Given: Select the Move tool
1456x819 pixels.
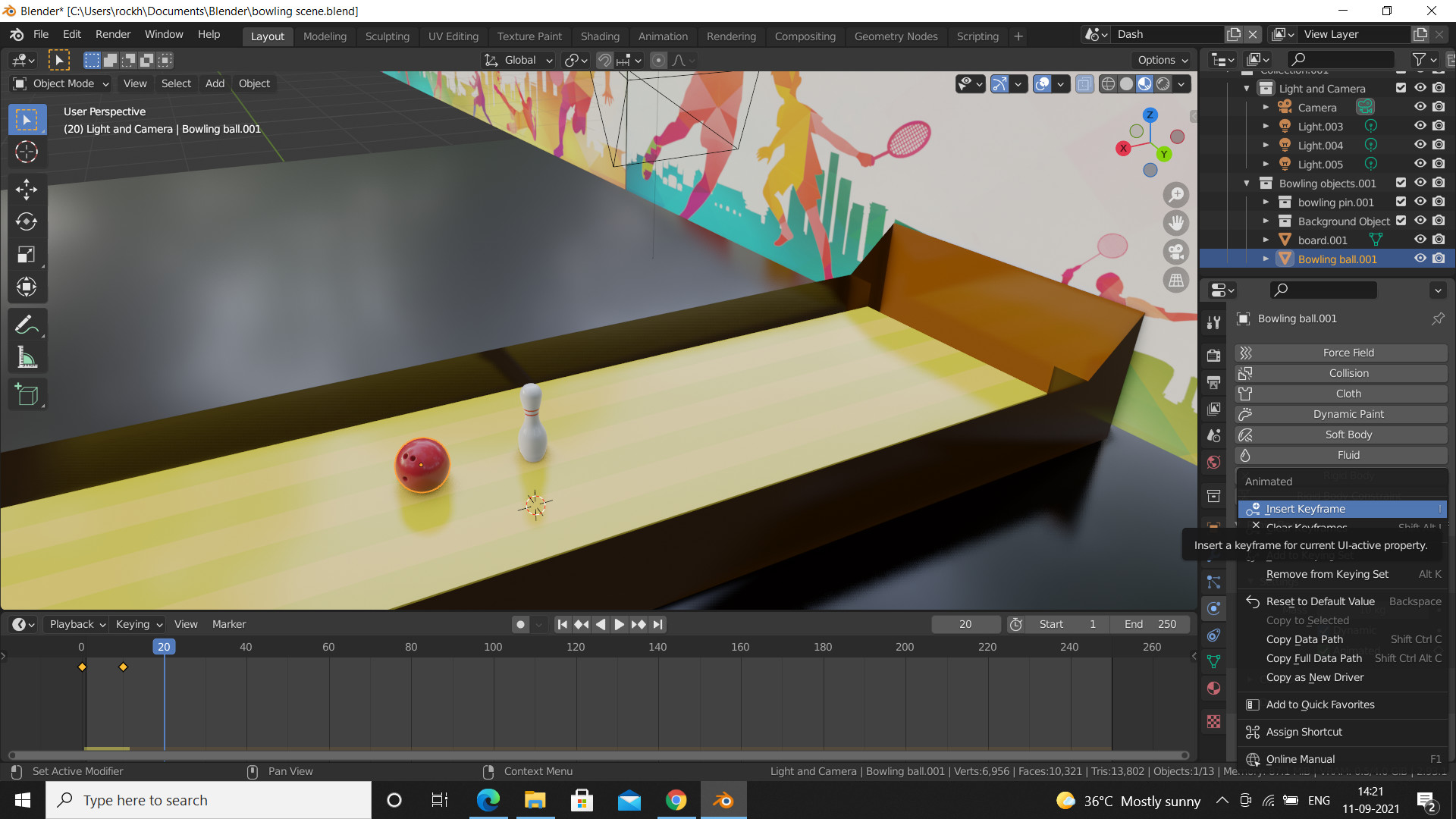Looking at the screenshot, I should click(27, 190).
